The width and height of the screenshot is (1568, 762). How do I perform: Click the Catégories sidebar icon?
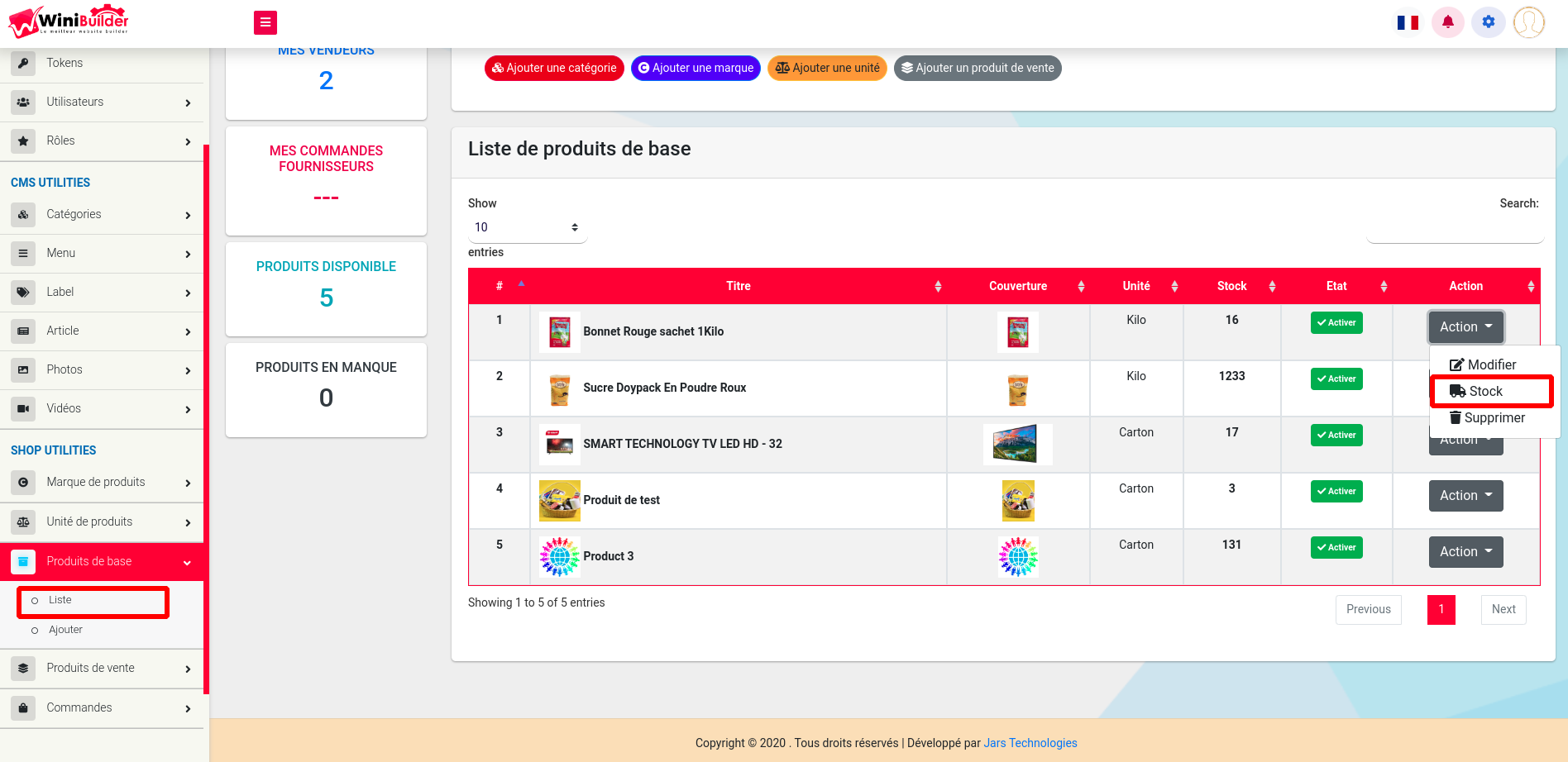[23, 214]
